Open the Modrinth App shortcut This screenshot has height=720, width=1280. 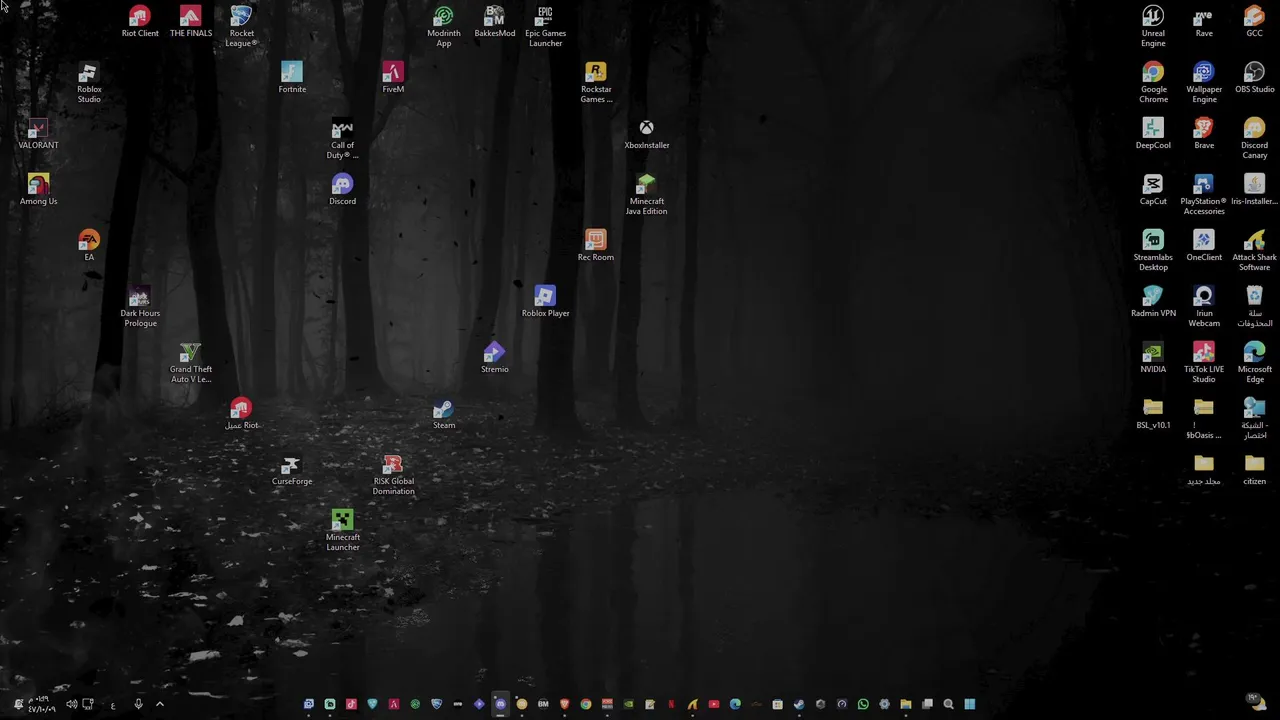coord(444,27)
